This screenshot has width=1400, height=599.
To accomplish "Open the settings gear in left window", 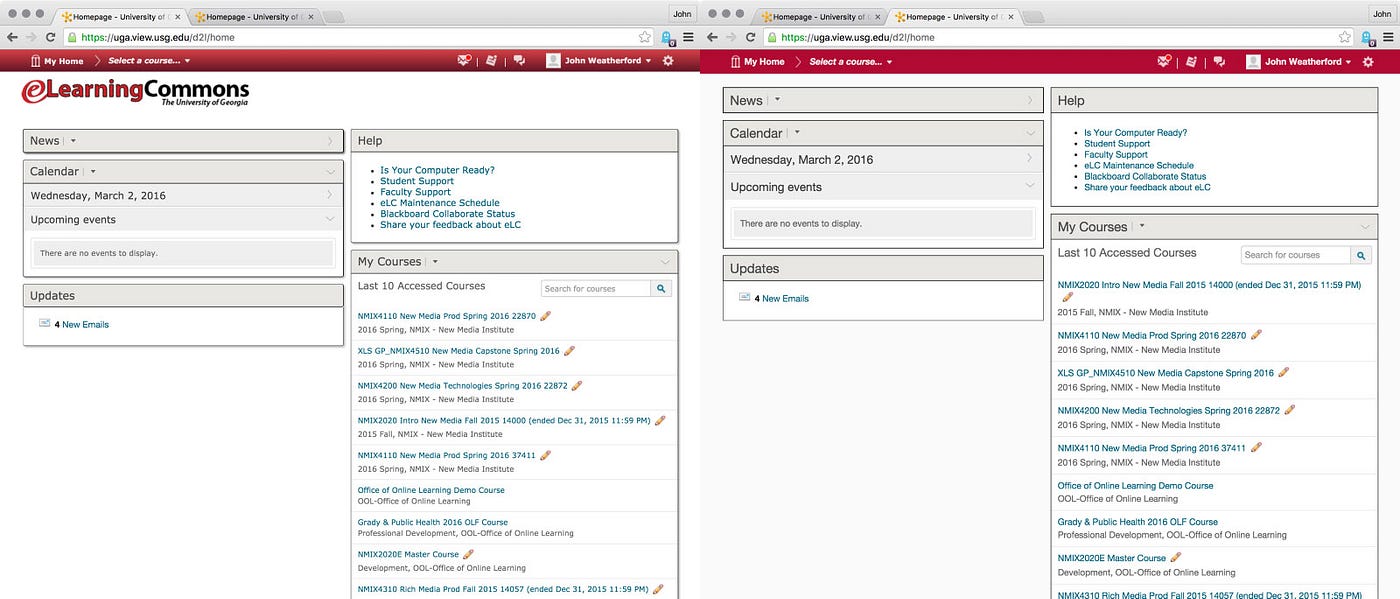I will coord(668,61).
